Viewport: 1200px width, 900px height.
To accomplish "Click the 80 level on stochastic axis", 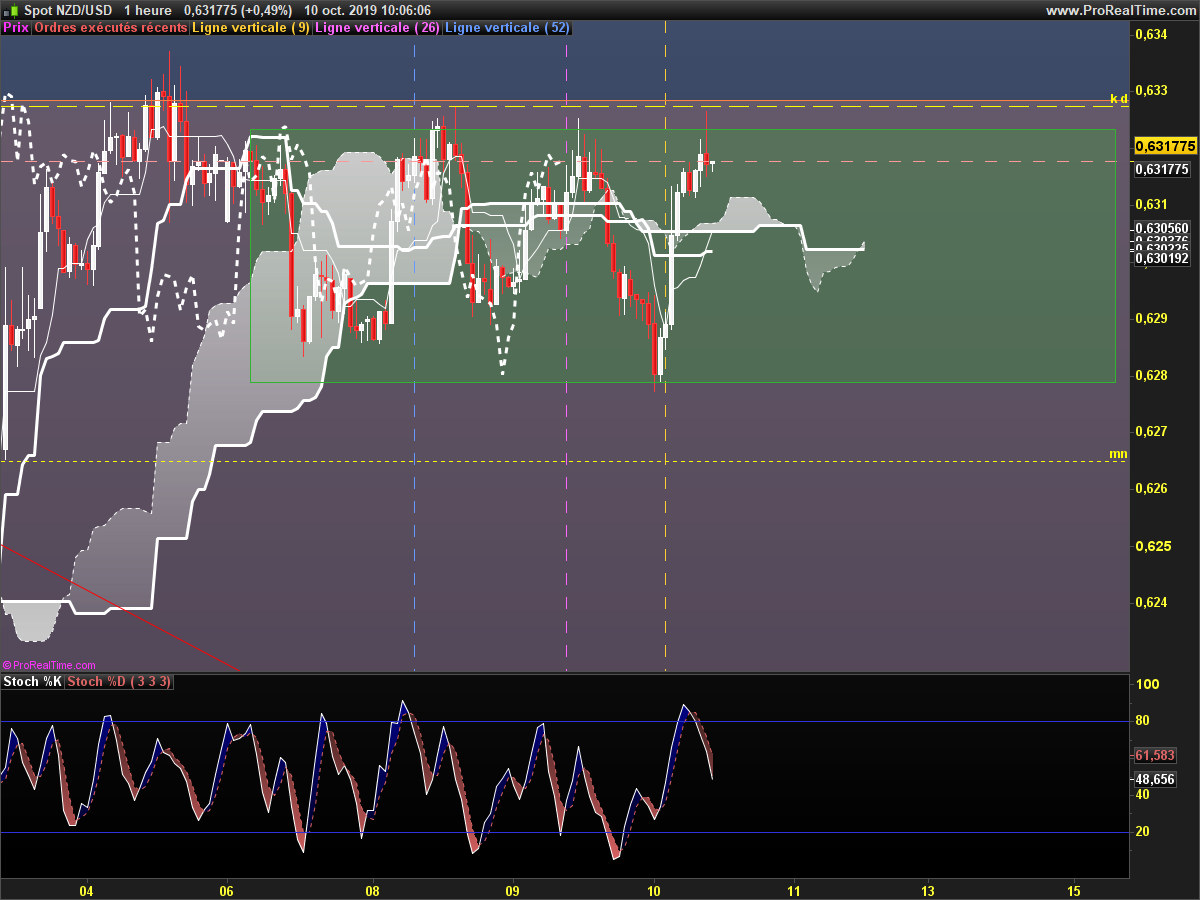I will coord(1144,721).
